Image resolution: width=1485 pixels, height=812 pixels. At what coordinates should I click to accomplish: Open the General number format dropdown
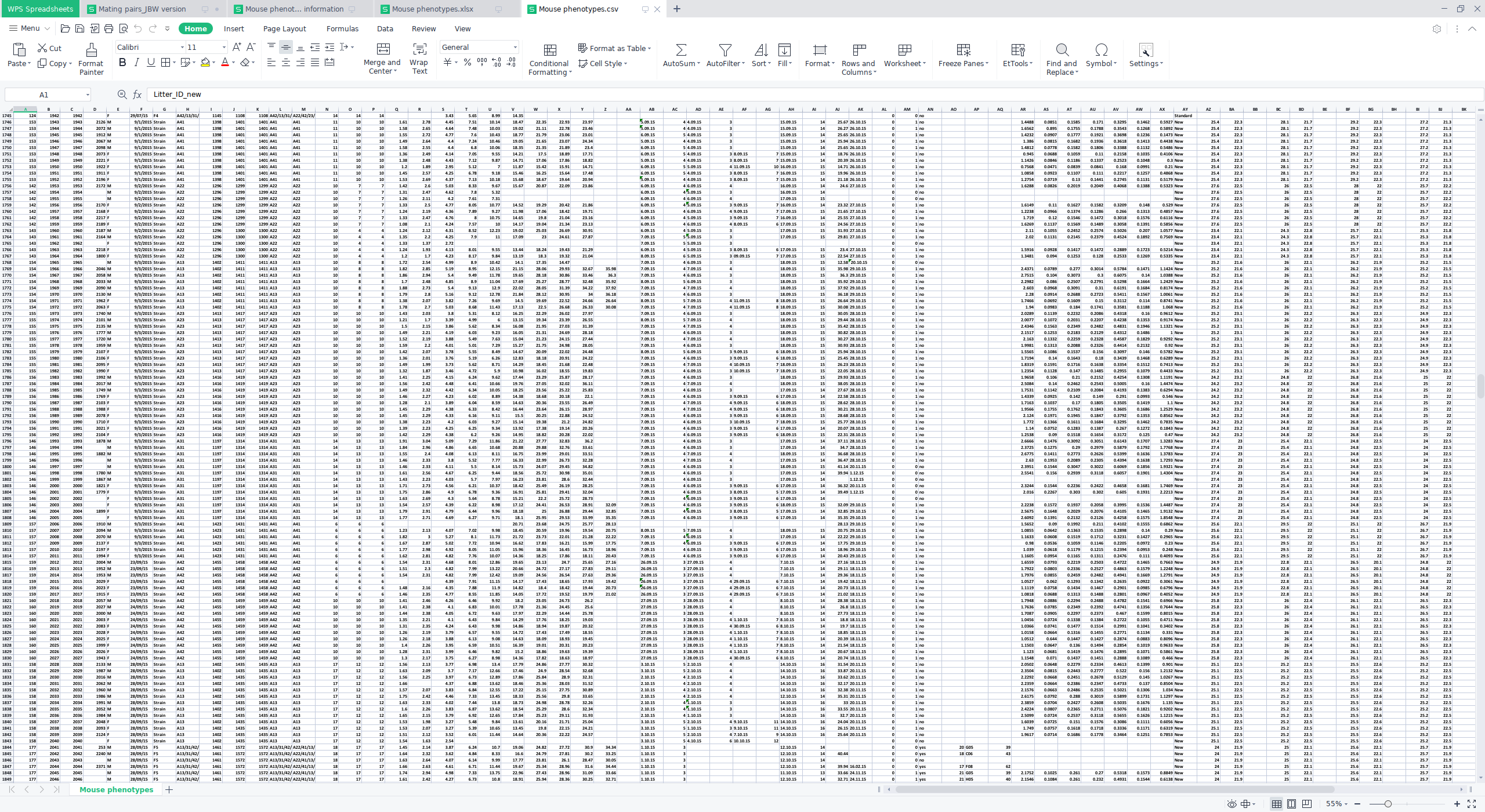tap(515, 48)
